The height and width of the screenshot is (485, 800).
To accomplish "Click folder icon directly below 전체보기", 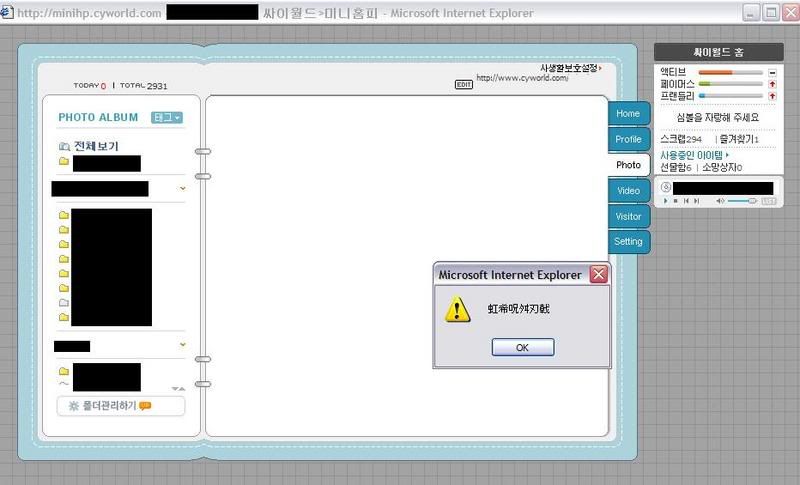I will (x=64, y=161).
